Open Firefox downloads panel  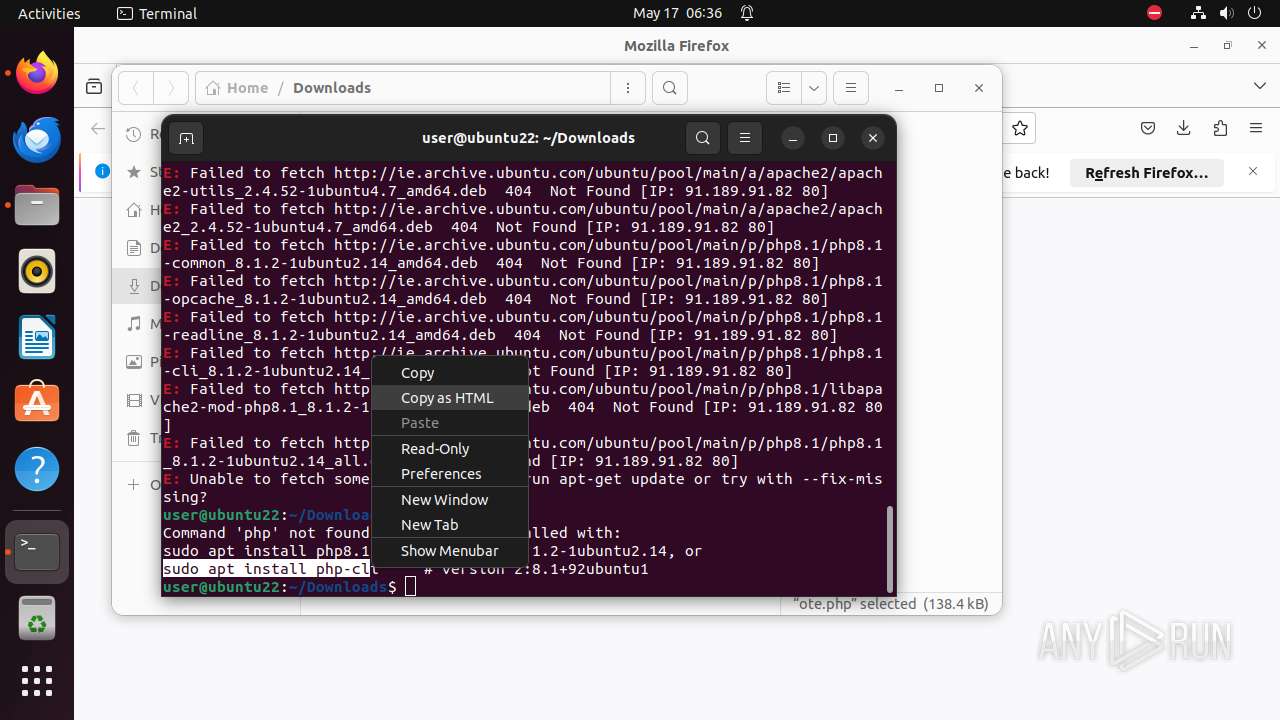(x=1184, y=128)
